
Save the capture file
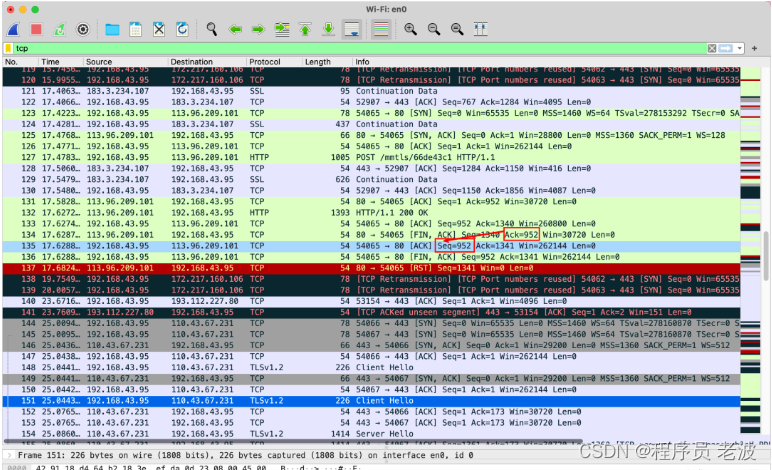pos(135,30)
